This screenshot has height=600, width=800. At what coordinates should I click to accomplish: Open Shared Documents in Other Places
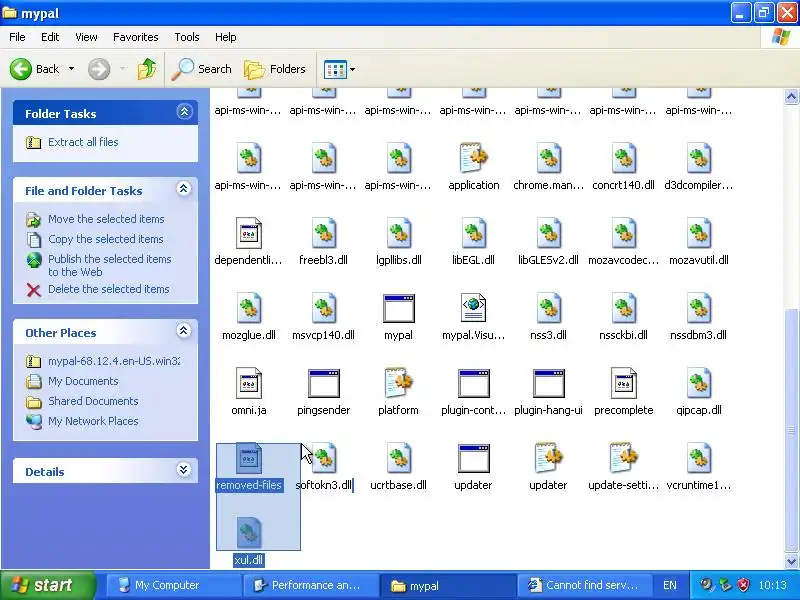coord(93,401)
